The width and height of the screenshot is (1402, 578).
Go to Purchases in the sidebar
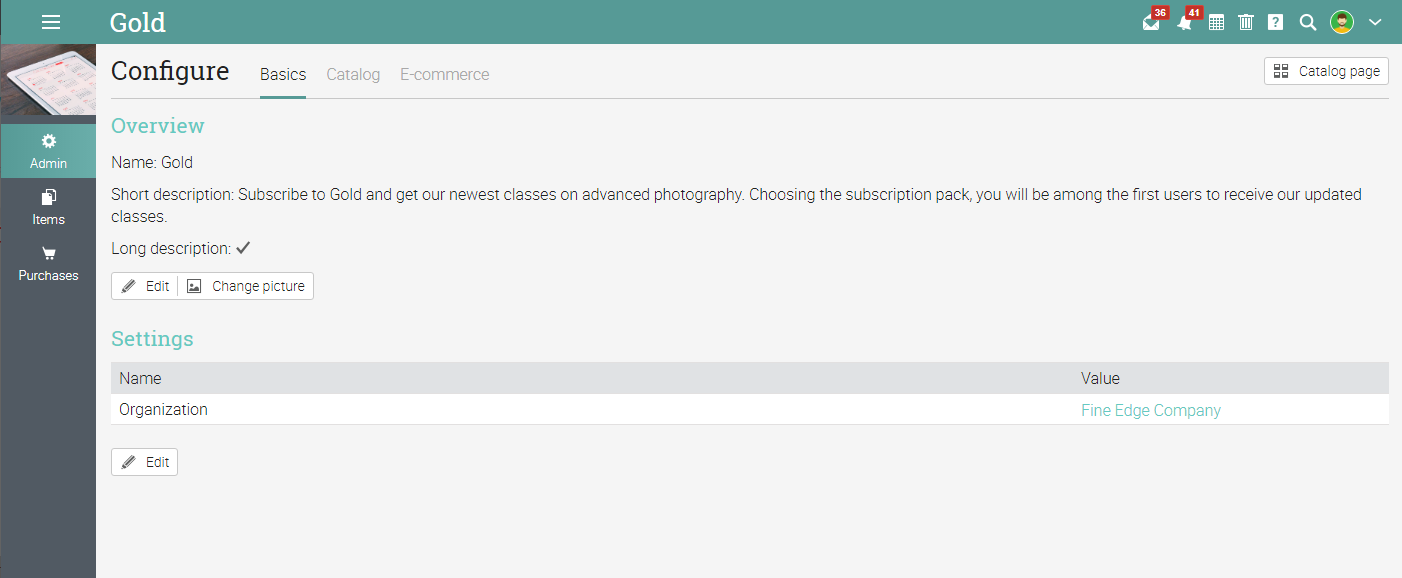pos(48,263)
